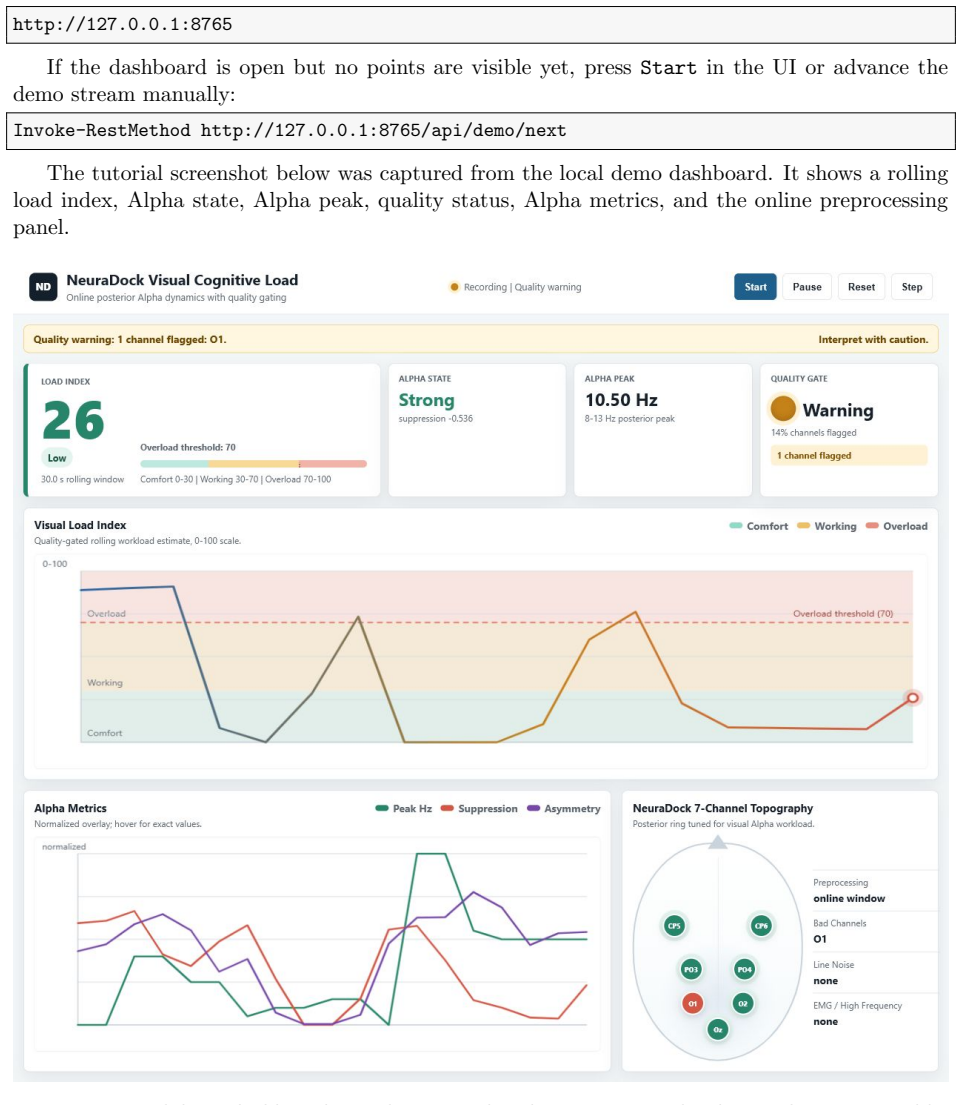The height and width of the screenshot is (1105, 962).
Task: Toggle the Suppression legend series
Action: point(479,808)
